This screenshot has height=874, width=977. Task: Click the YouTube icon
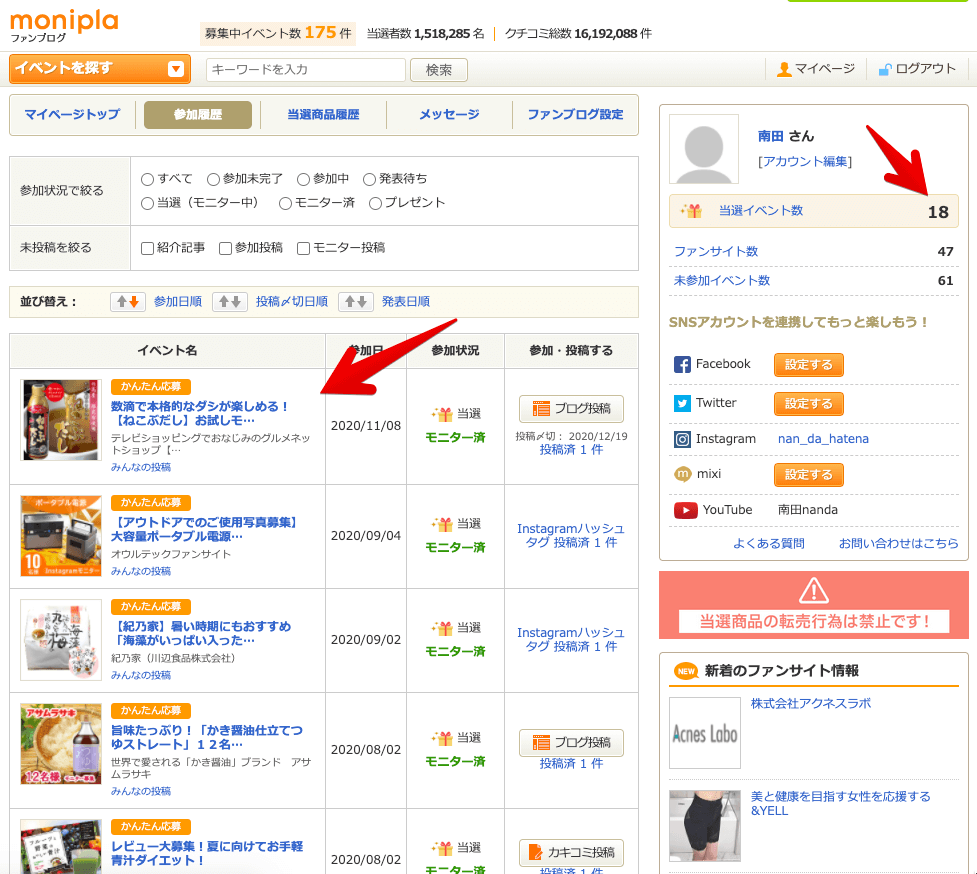[x=685, y=510]
